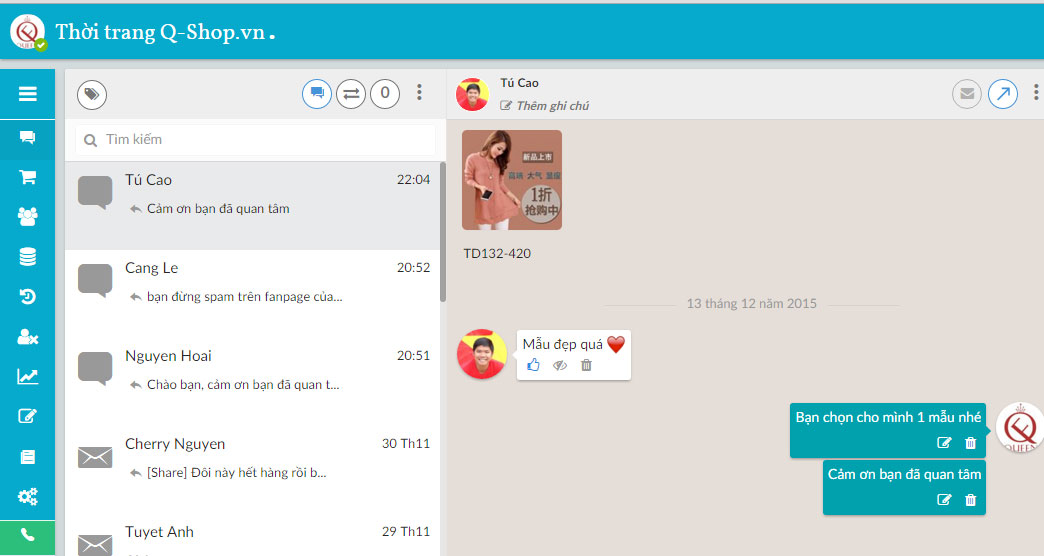This screenshot has width=1044, height=556.
Task: Click the envelope message button in chat header
Action: pyautogui.click(x=967, y=94)
